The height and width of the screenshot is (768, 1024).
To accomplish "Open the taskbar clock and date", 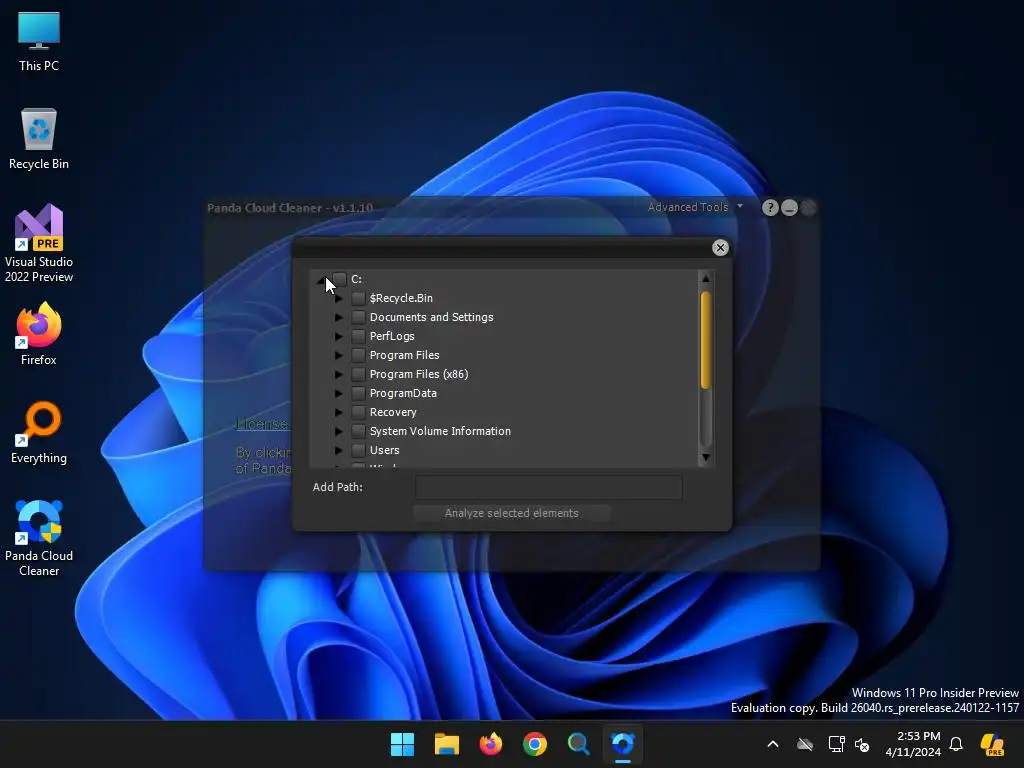I will pos(913,744).
